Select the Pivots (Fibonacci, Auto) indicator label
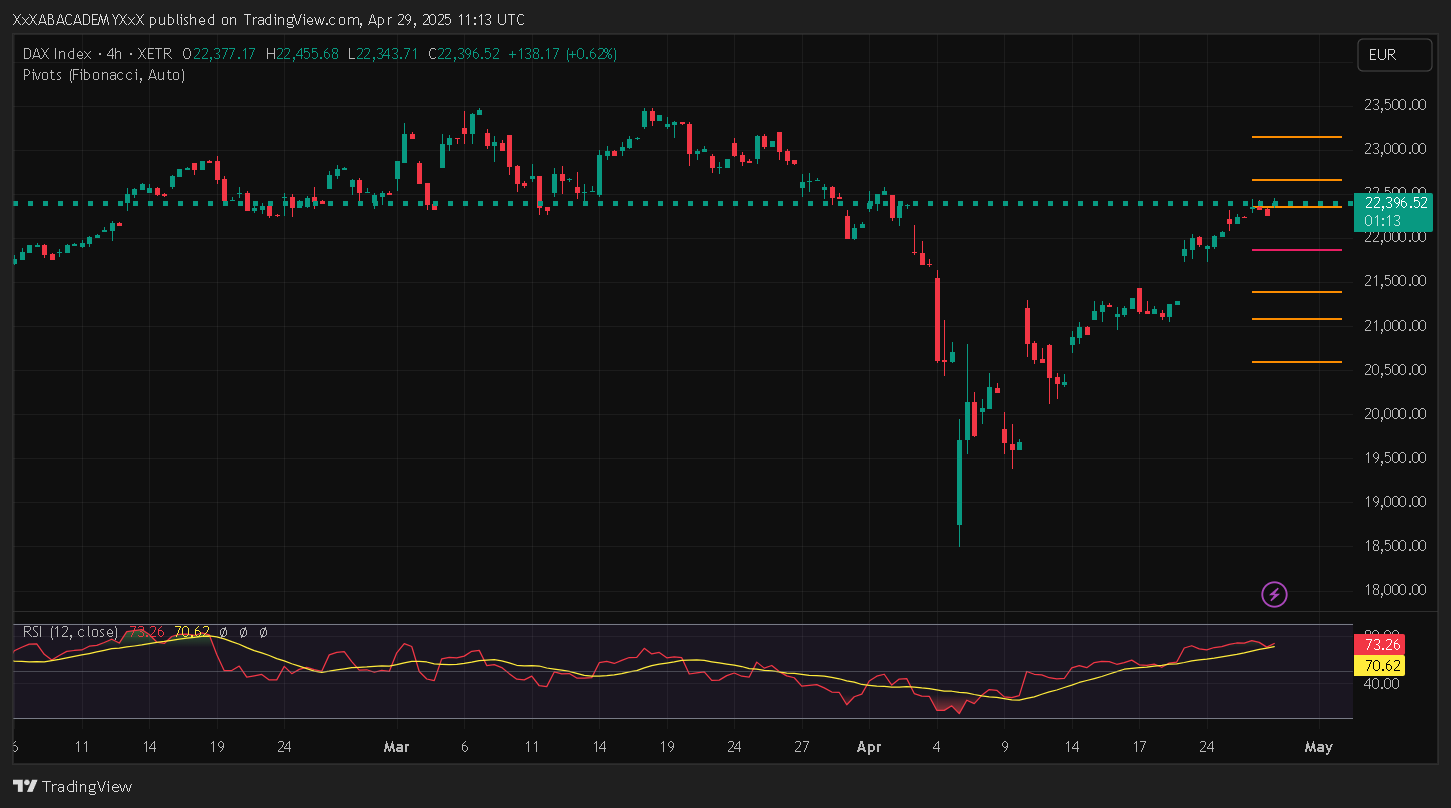Image resolution: width=1451 pixels, height=808 pixels. 104,74
